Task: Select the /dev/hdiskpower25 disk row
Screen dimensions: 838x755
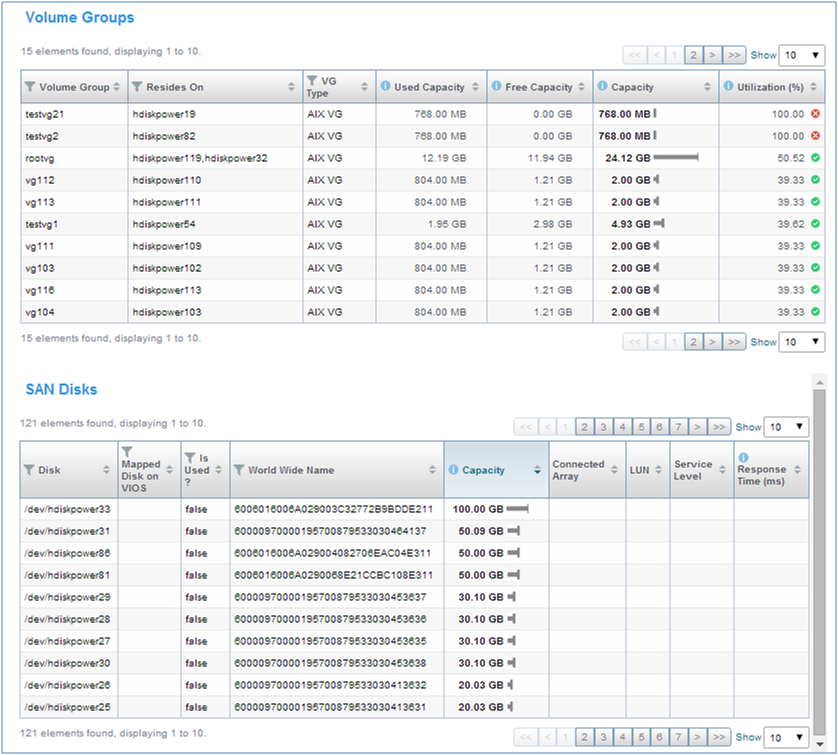Action: (414, 707)
